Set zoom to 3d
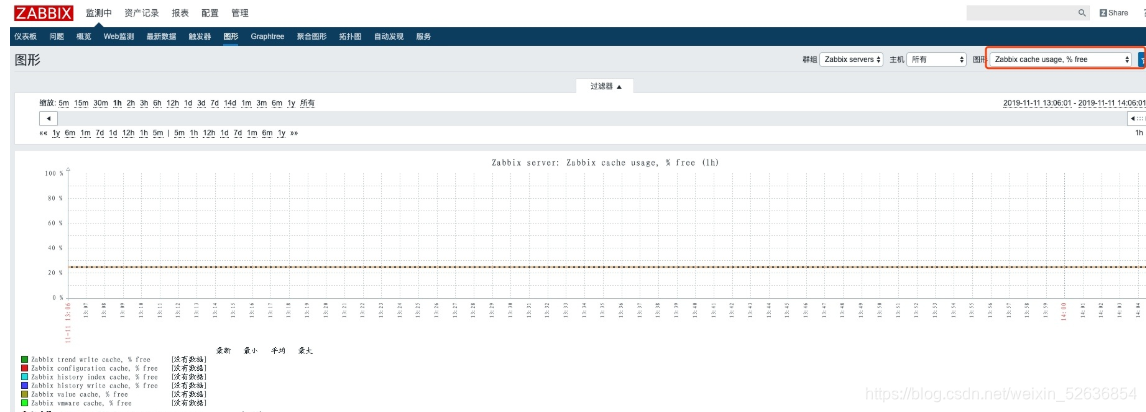 click(201, 103)
